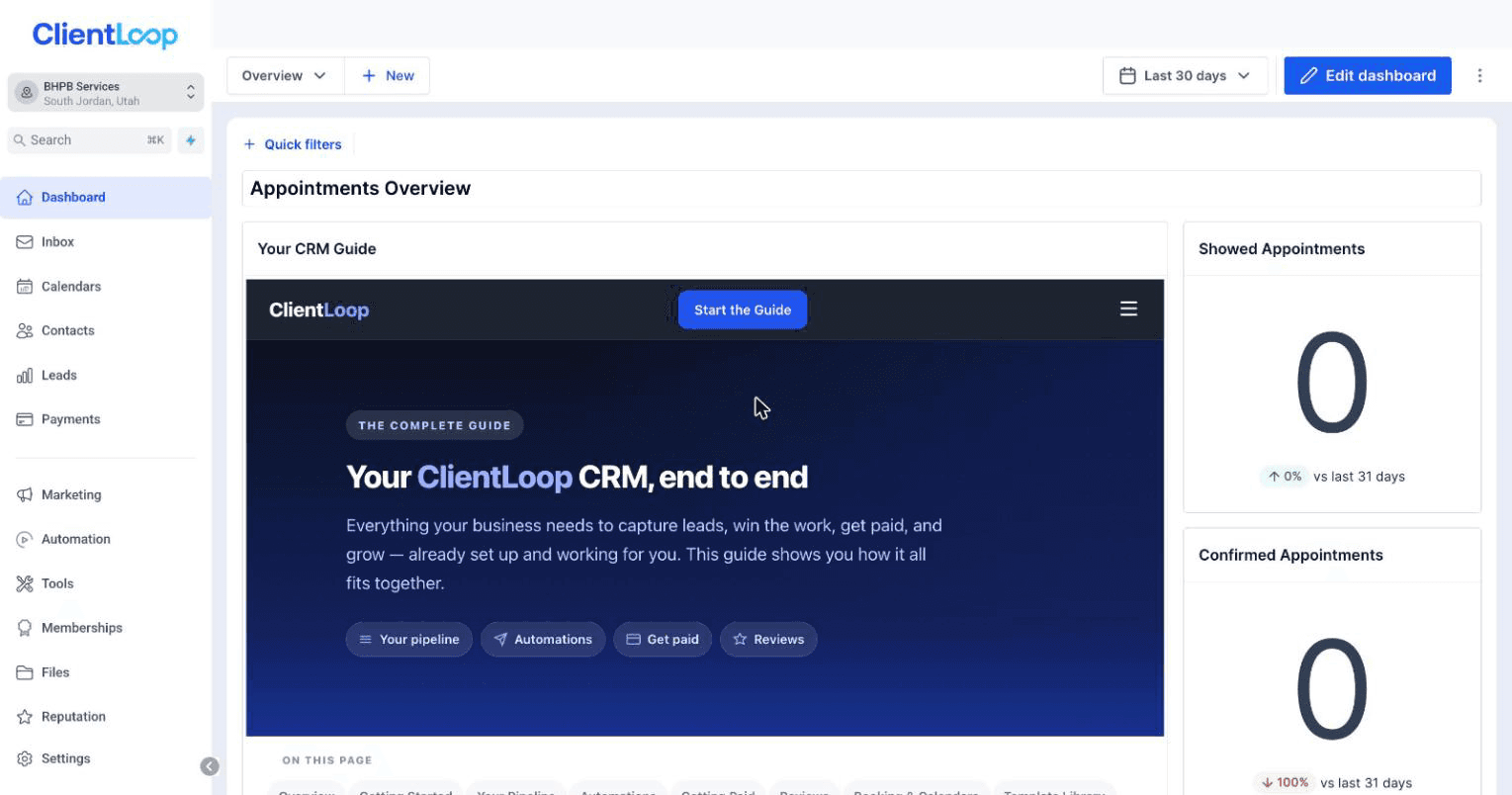Click the New dashboard button

click(388, 76)
